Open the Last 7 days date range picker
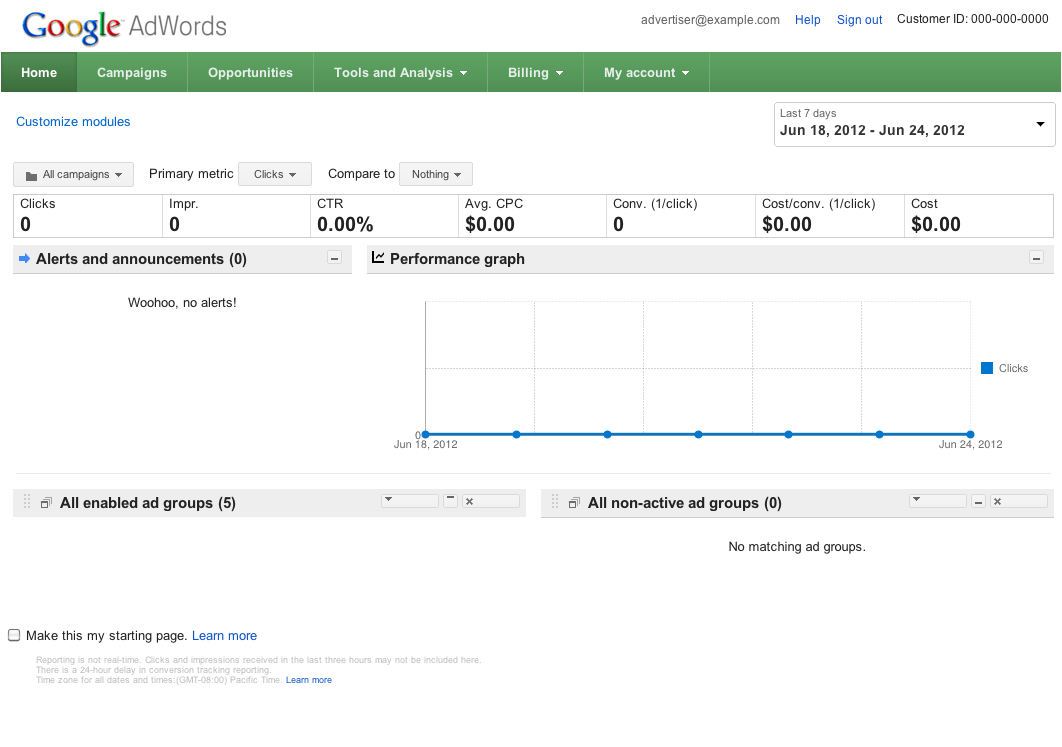 pos(915,124)
